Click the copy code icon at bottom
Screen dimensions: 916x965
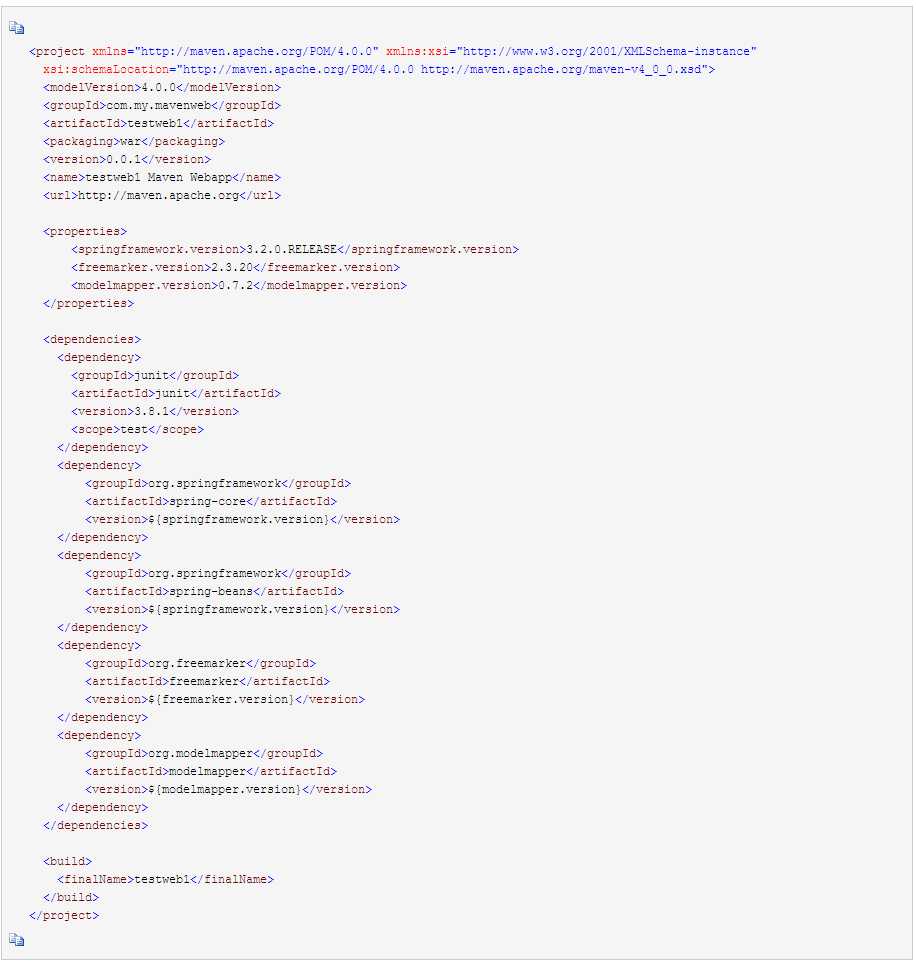pos(17,940)
